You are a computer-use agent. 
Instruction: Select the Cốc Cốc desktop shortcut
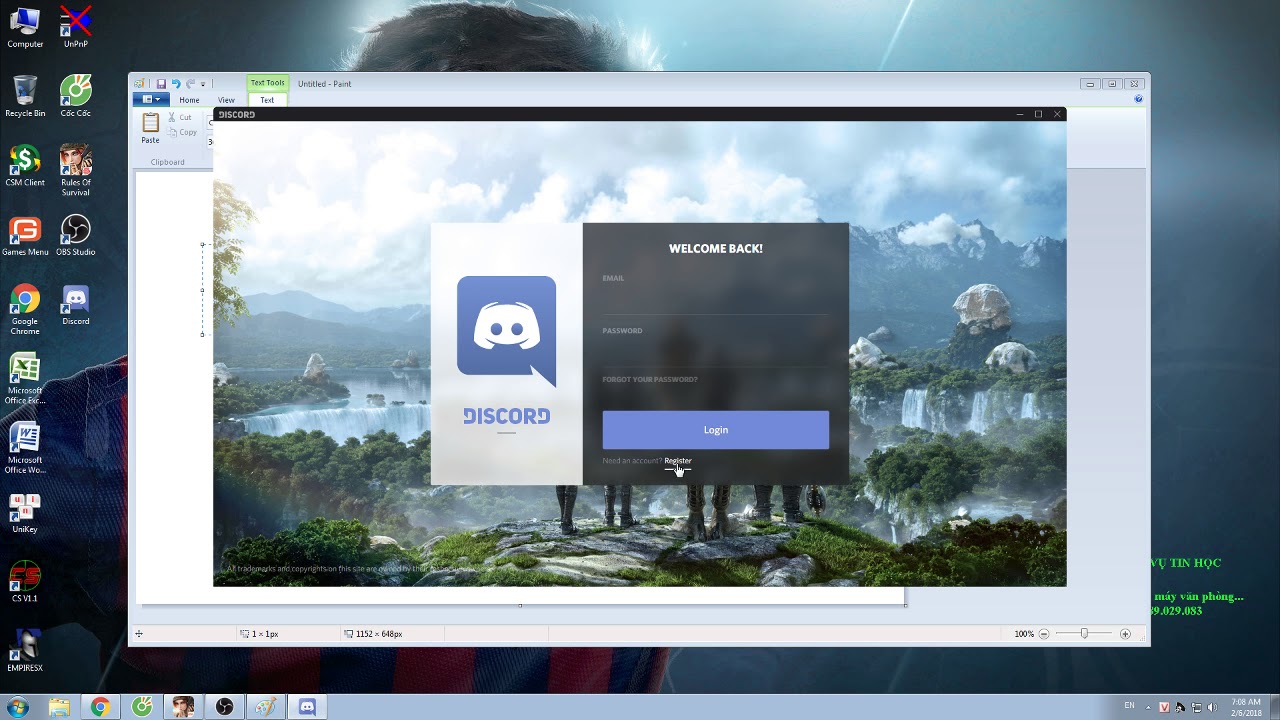[76, 96]
